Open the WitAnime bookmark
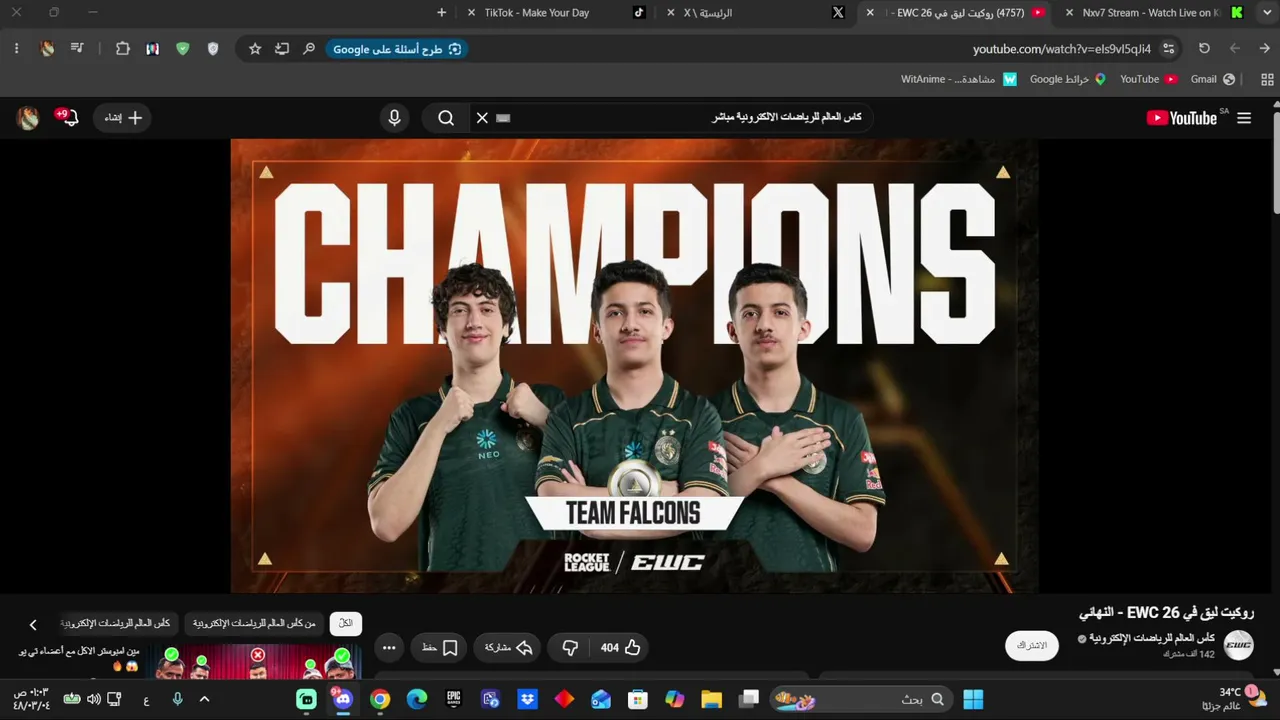Screen dimensions: 1280x720 958,79
